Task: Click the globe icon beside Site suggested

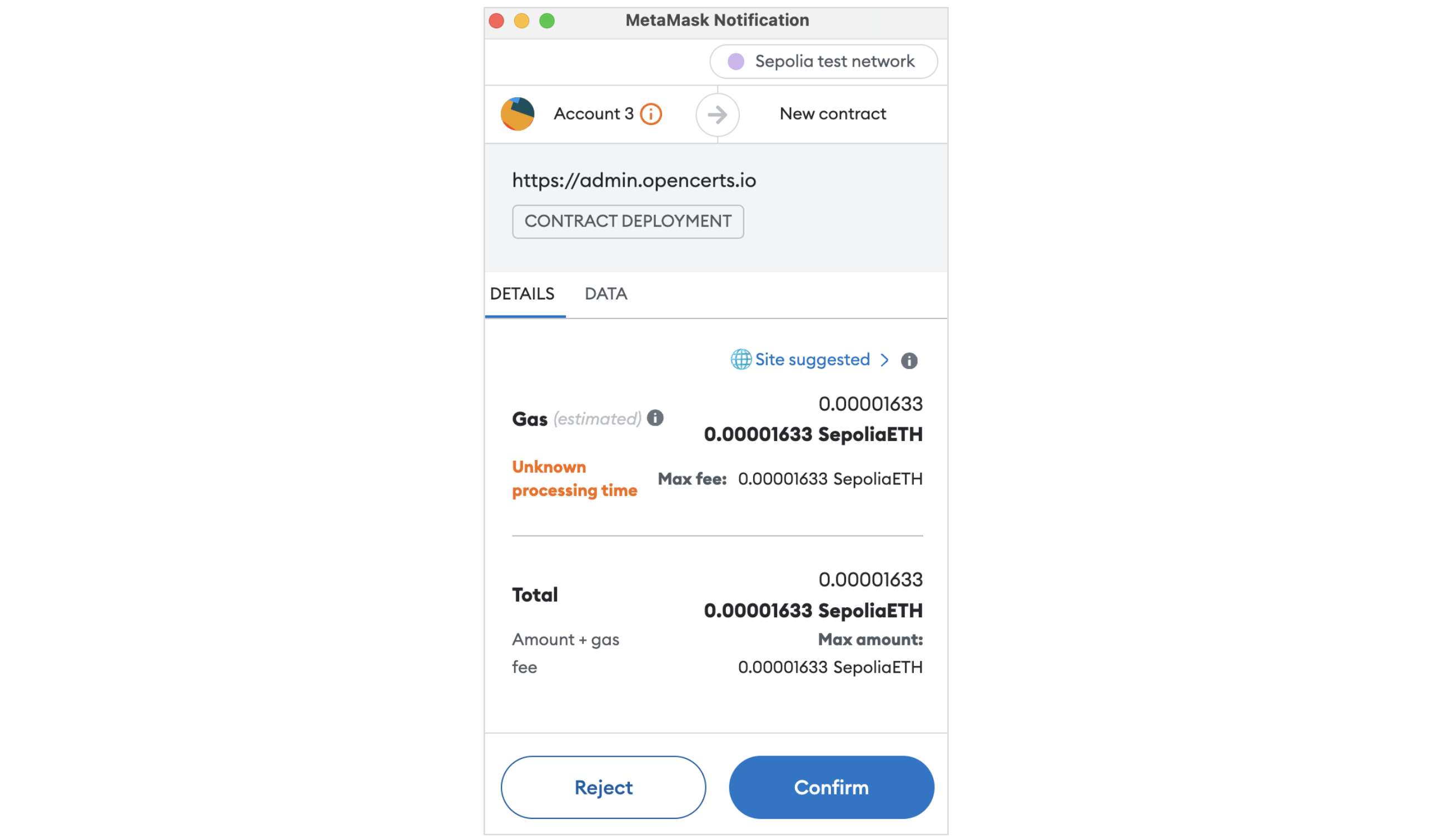Action: click(741, 359)
